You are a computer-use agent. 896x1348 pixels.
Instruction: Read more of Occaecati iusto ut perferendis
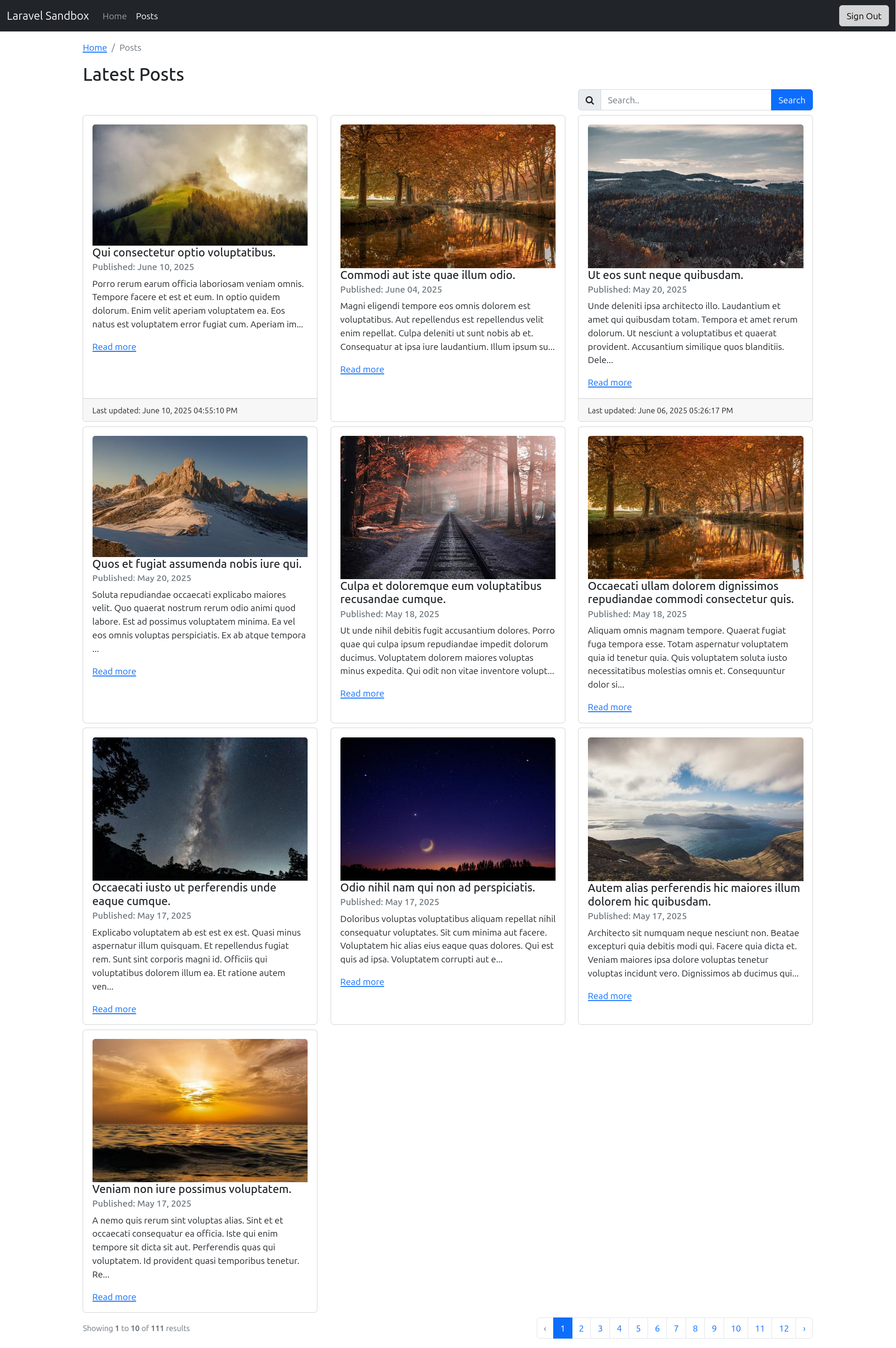click(114, 1009)
